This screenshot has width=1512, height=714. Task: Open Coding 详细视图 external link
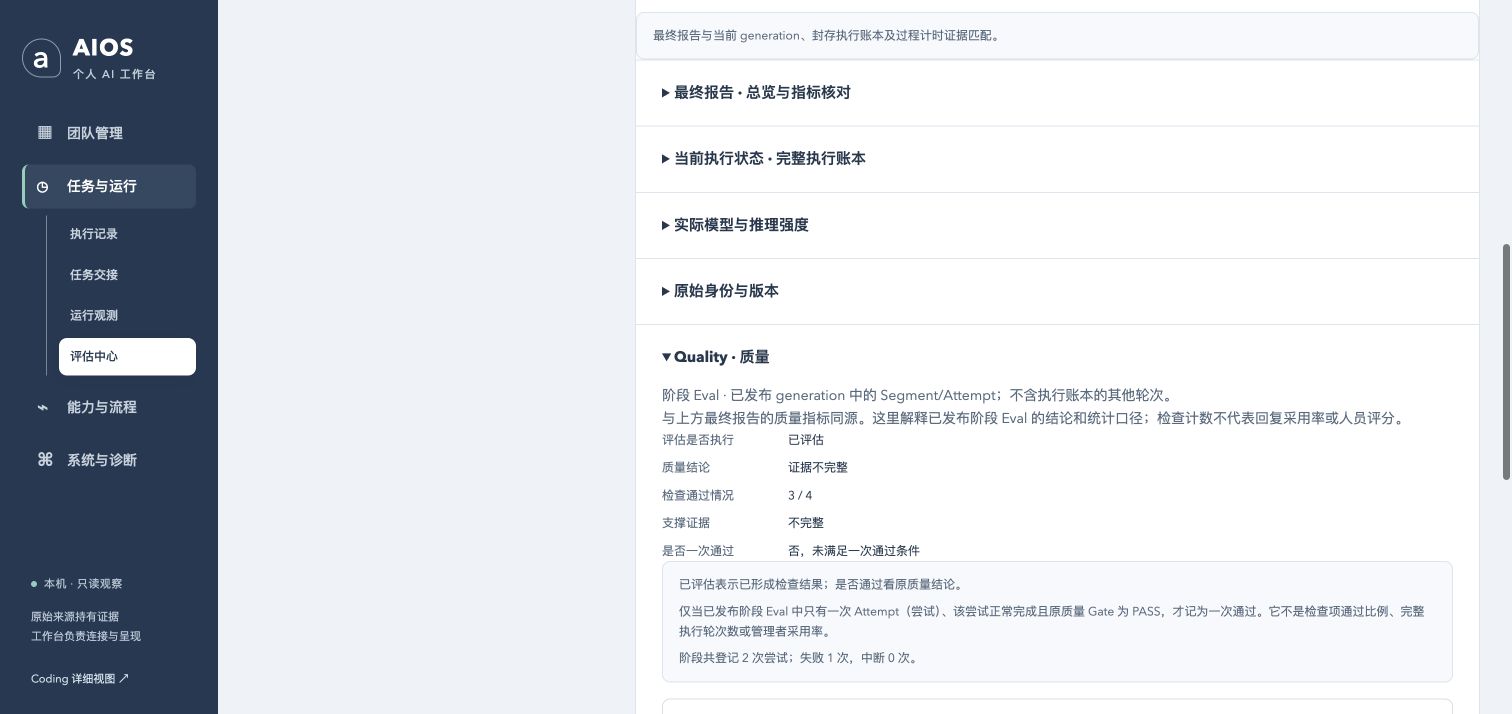click(x=80, y=678)
